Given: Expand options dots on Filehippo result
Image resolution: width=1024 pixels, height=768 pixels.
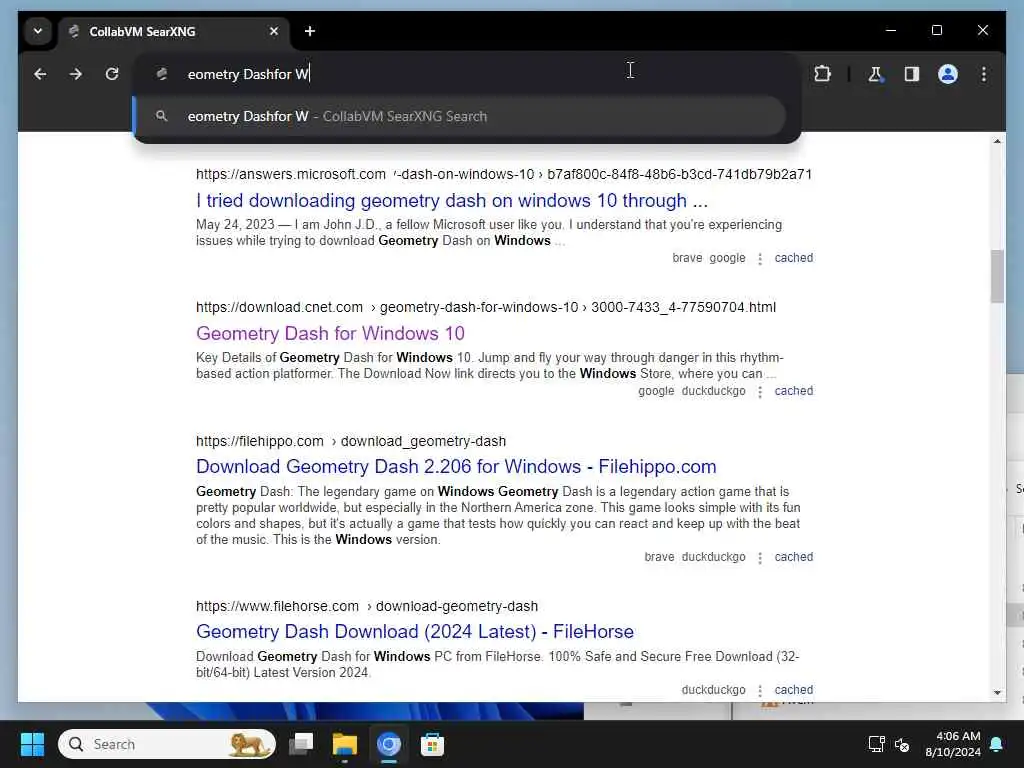Looking at the screenshot, I should 760,558.
